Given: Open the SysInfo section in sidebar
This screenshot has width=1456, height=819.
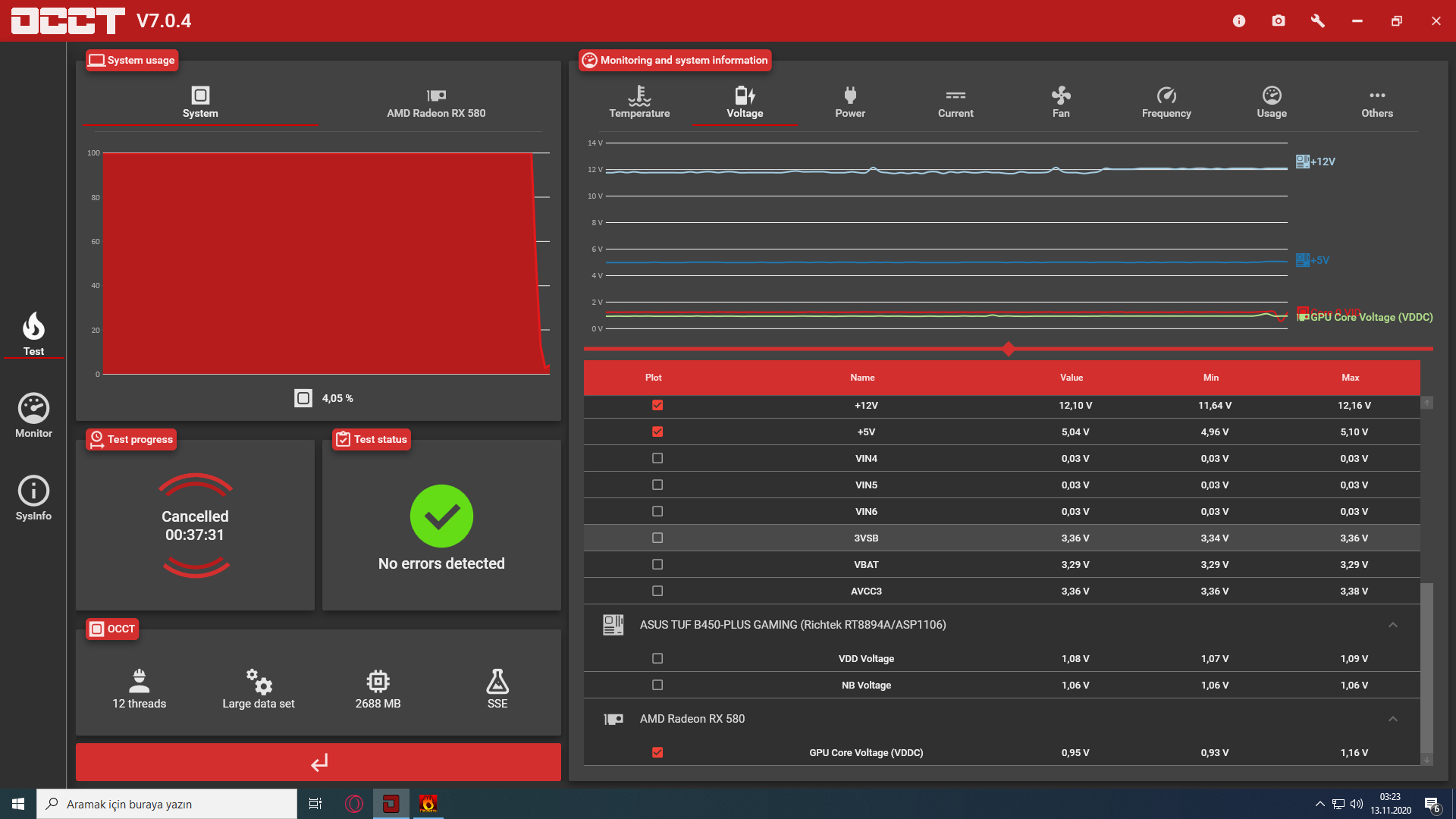Looking at the screenshot, I should 33,498.
